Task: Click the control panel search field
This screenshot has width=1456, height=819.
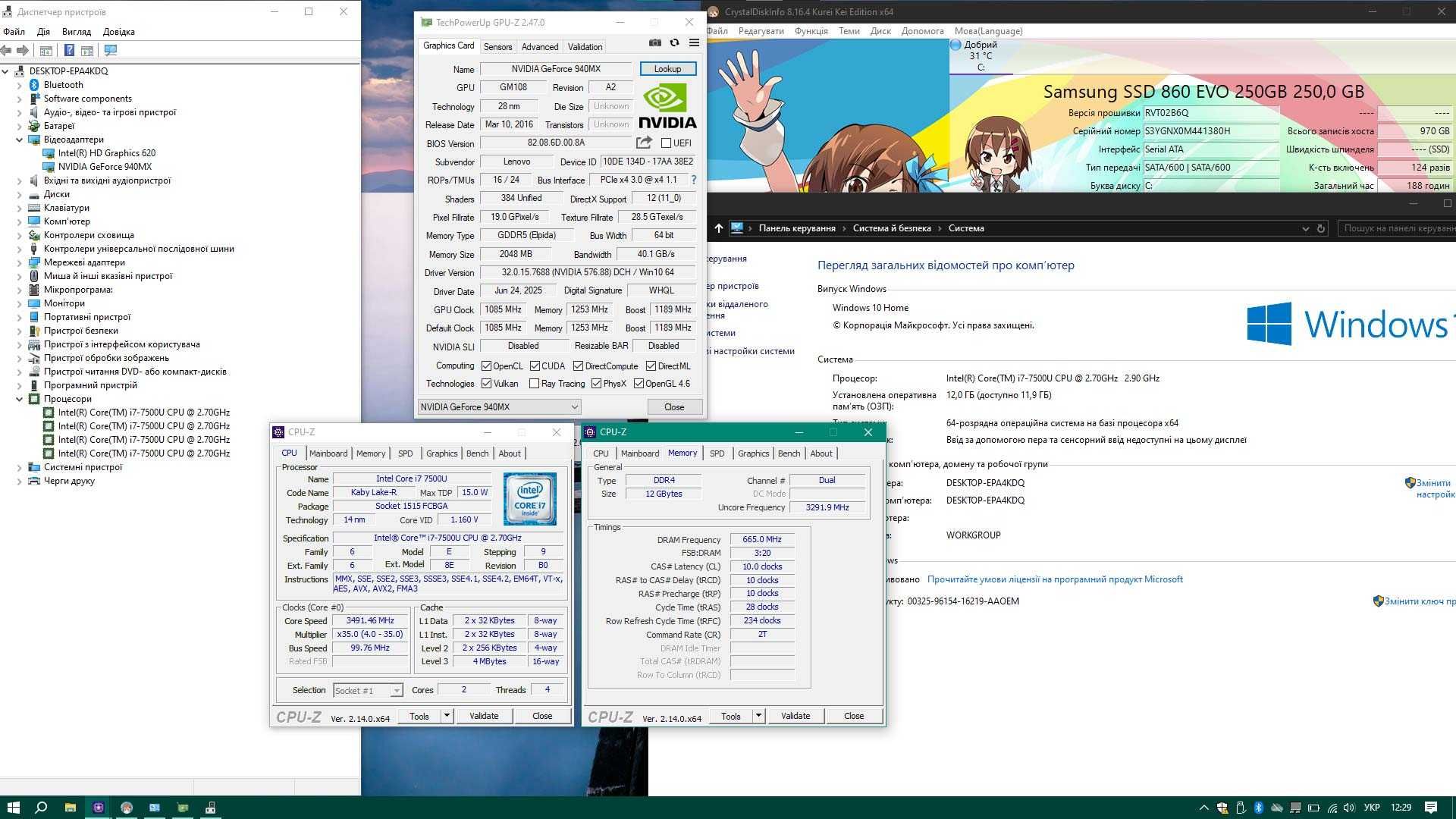Action: click(1397, 228)
